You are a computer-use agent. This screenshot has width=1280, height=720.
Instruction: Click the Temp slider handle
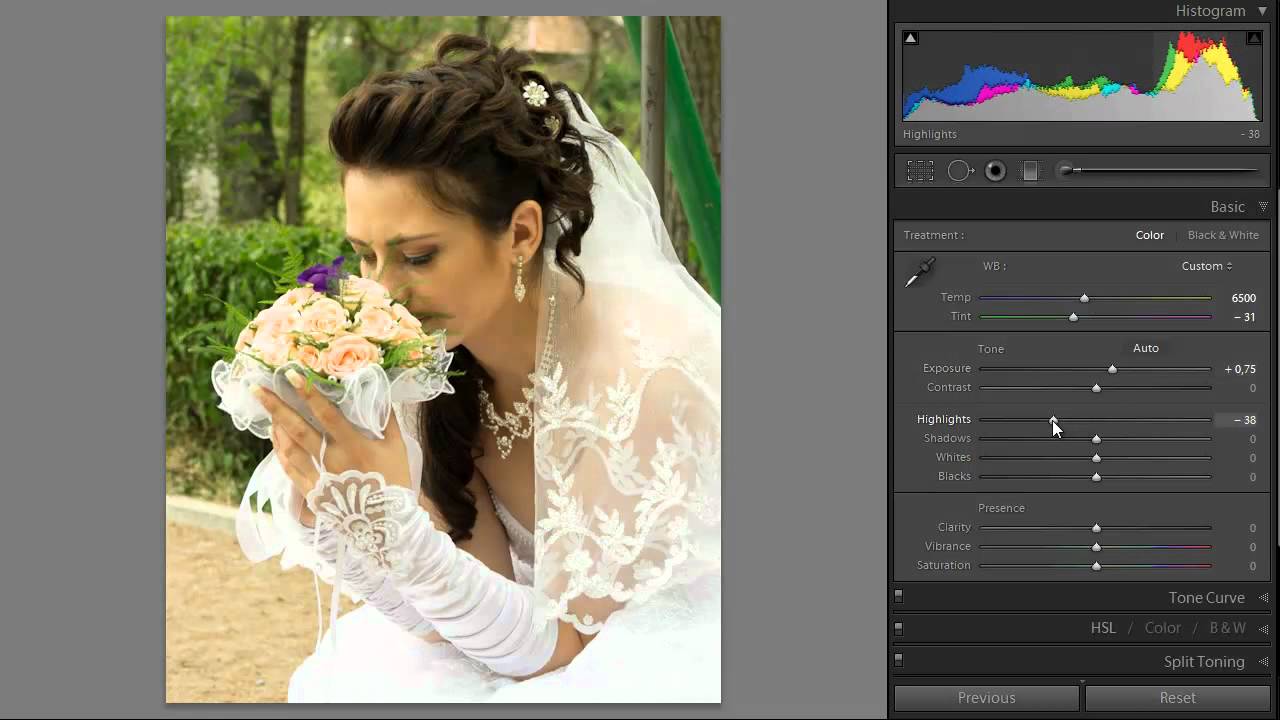(x=1084, y=298)
